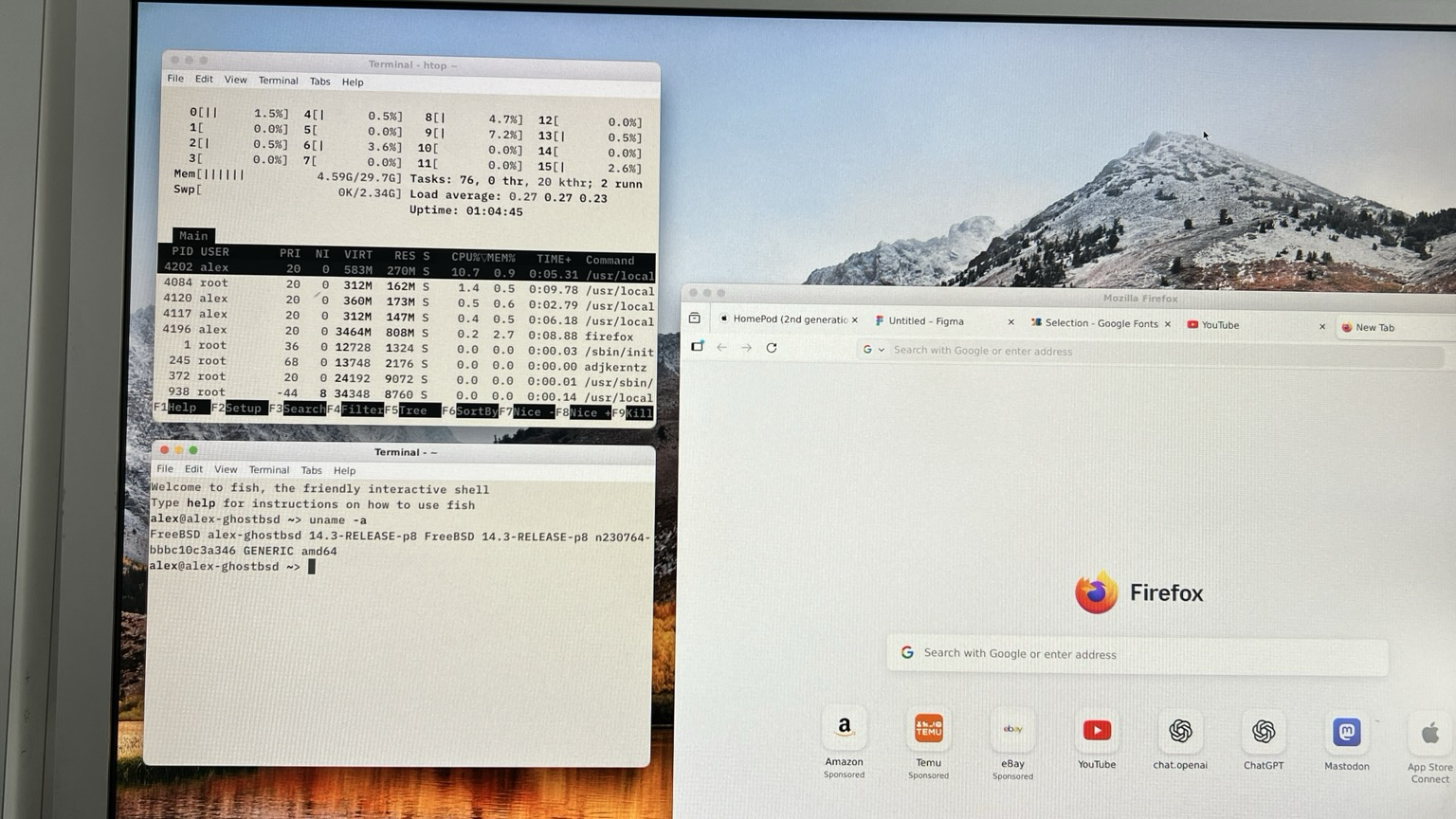This screenshot has height=819, width=1456.
Task: Select htop process row PID 938
Action: pos(407,393)
